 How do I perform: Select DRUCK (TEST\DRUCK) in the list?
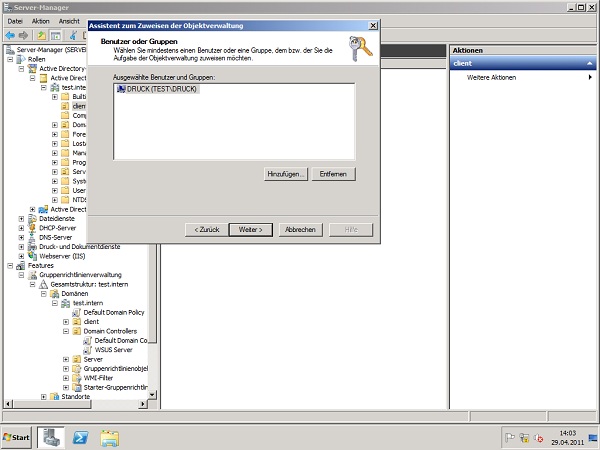pyautogui.click(x=157, y=89)
